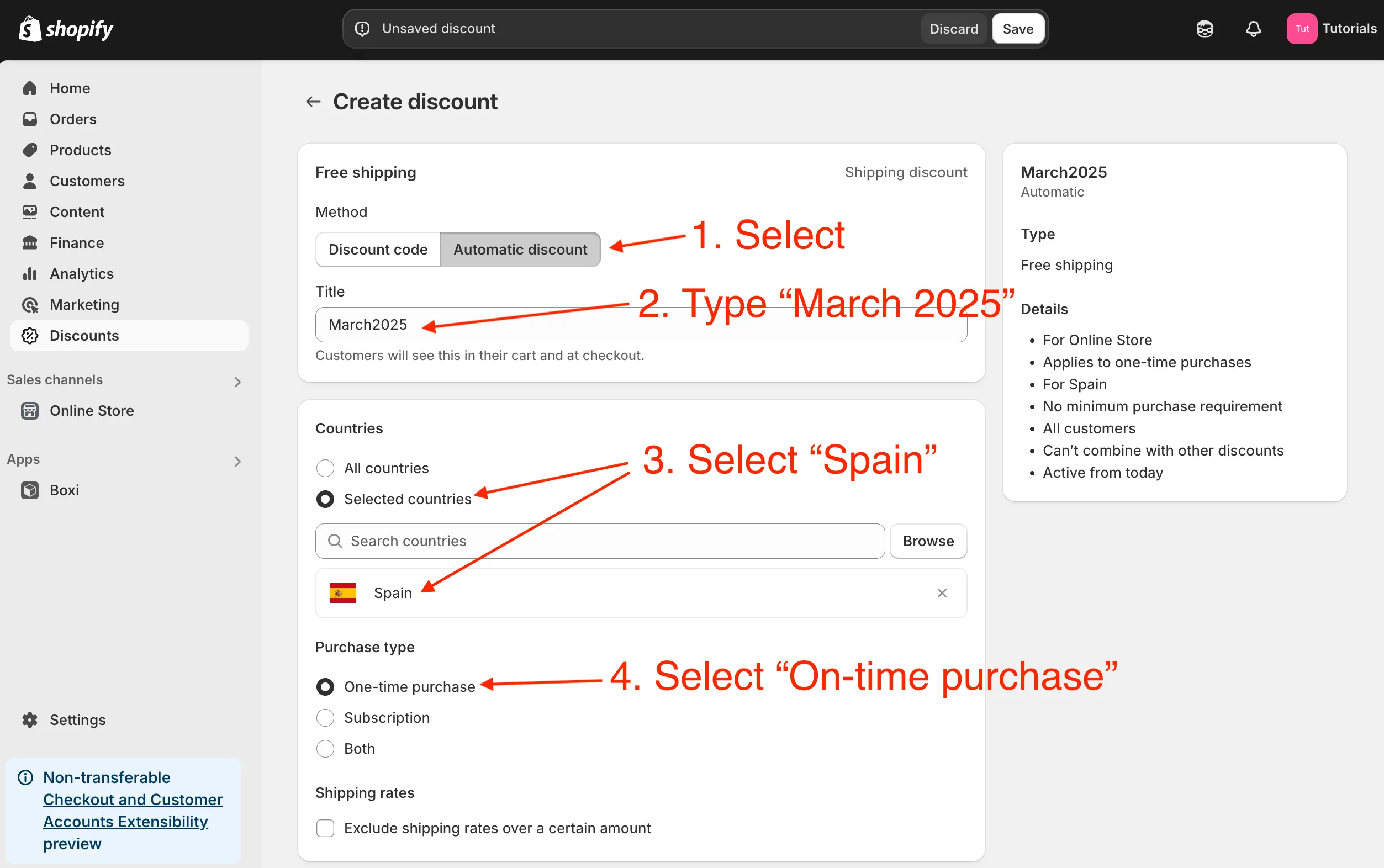Expand the Sales channels section

[x=237, y=381]
